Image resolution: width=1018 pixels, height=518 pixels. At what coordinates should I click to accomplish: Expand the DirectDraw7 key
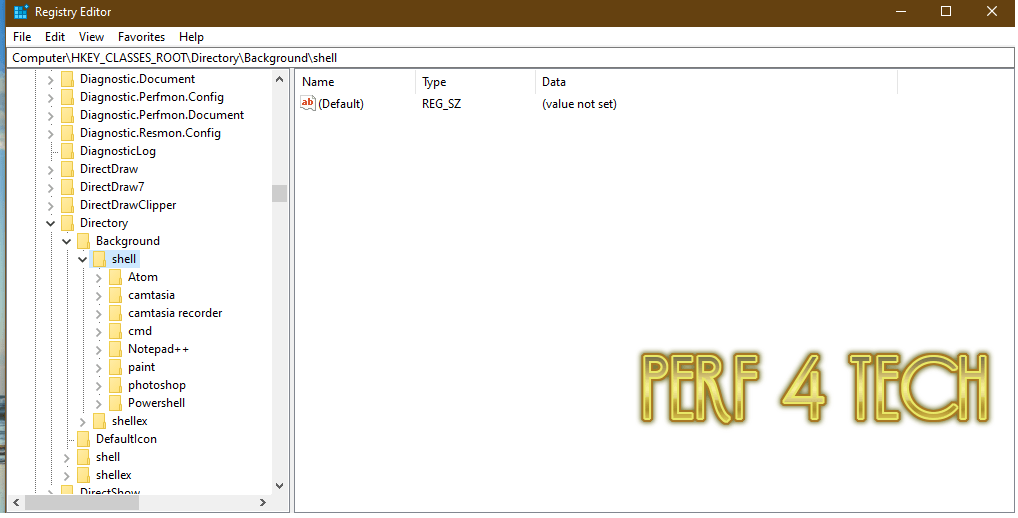click(x=51, y=188)
